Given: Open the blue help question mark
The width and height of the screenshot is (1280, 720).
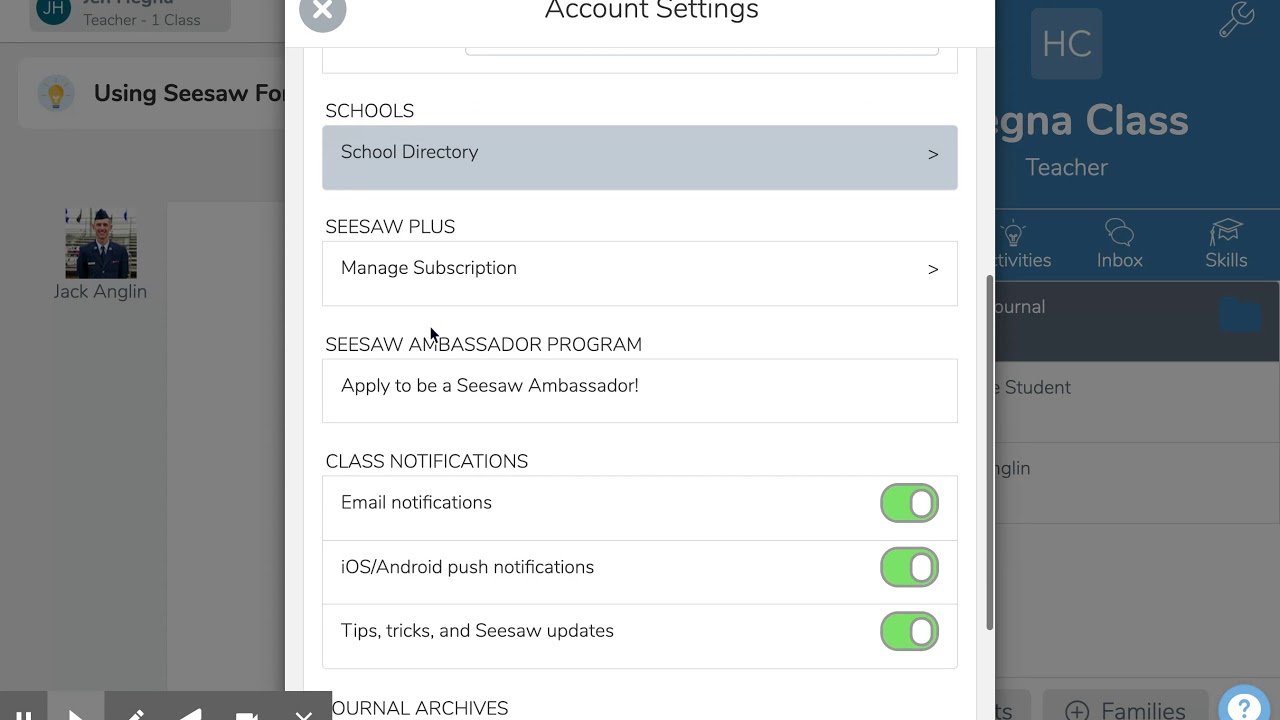Looking at the screenshot, I should click(x=1243, y=706).
